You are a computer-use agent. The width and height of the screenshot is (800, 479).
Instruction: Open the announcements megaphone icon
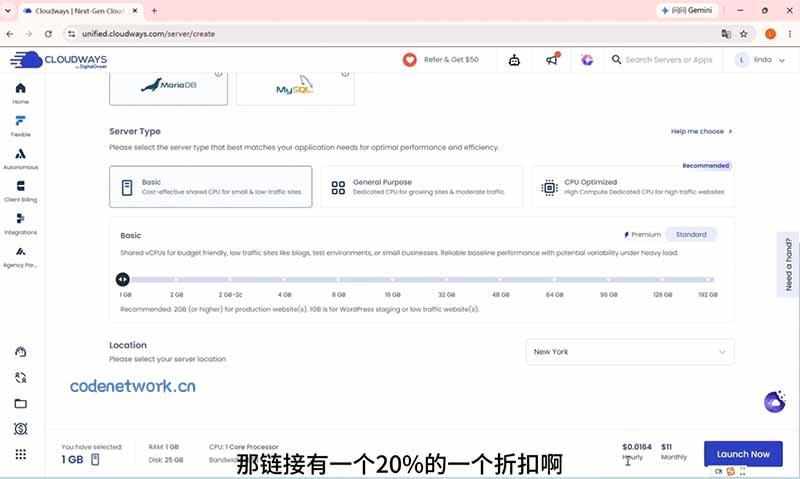[552, 59]
